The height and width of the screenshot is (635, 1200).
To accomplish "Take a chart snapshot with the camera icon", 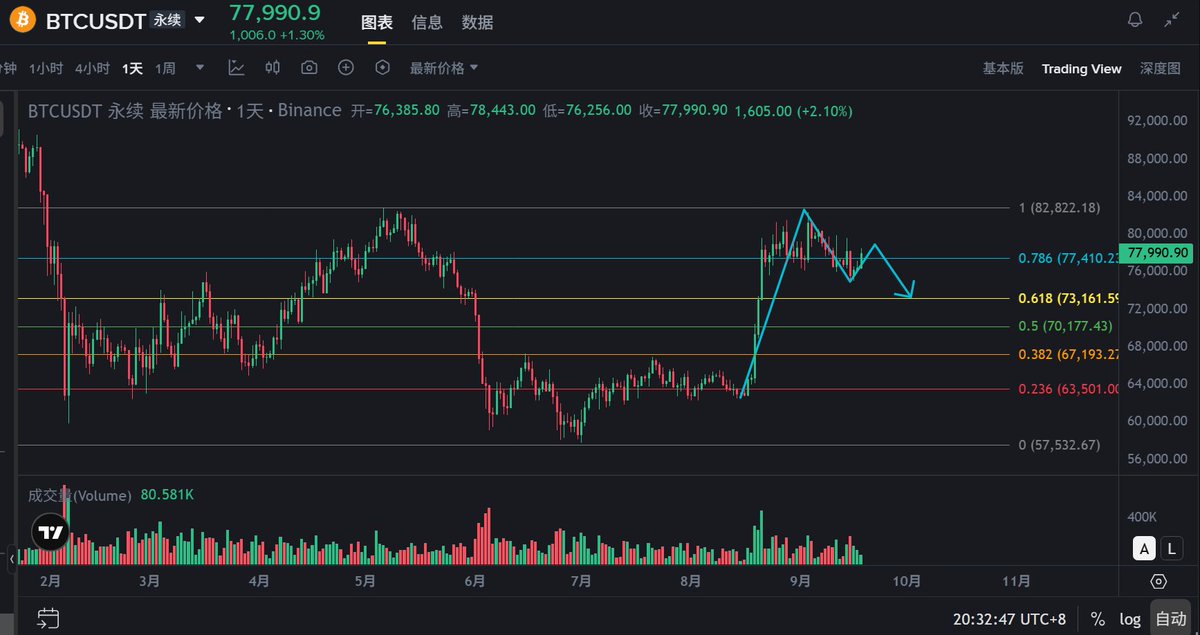I will click(310, 68).
